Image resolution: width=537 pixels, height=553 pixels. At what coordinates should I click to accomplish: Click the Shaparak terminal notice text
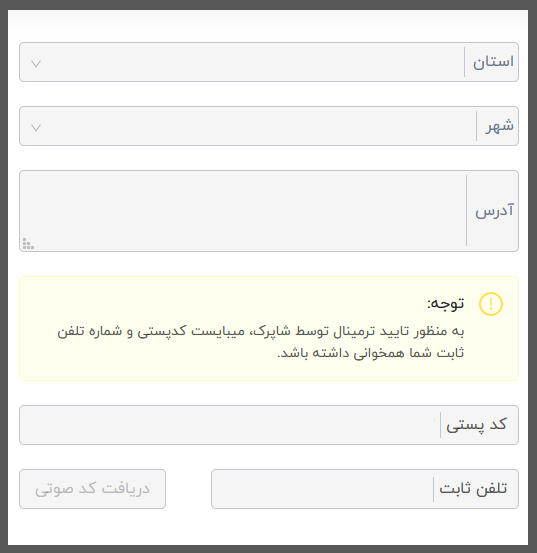pyautogui.click(x=261, y=342)
